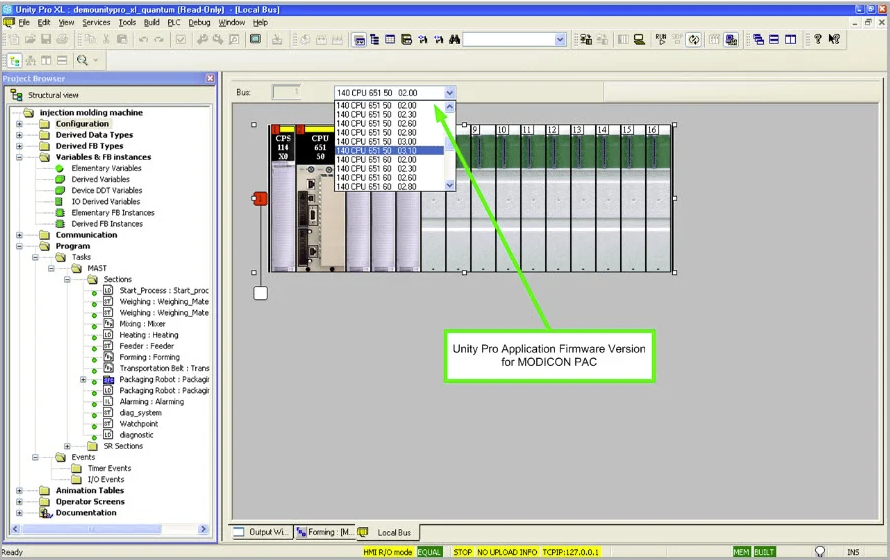The height and width of the screenshot is (560, 890).
Task: Click inside the toolbar search field
Action: coord(509,39)
